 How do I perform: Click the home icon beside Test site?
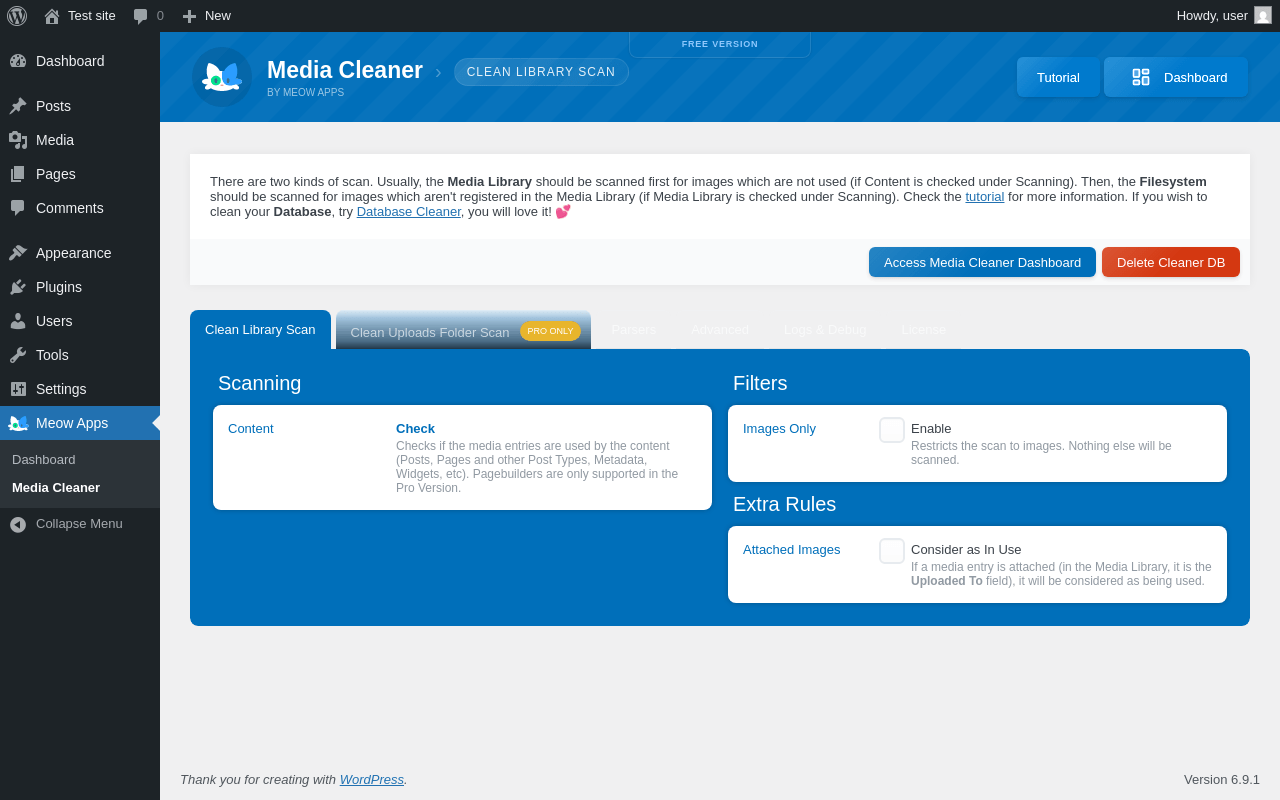click(x=52, y=16)
